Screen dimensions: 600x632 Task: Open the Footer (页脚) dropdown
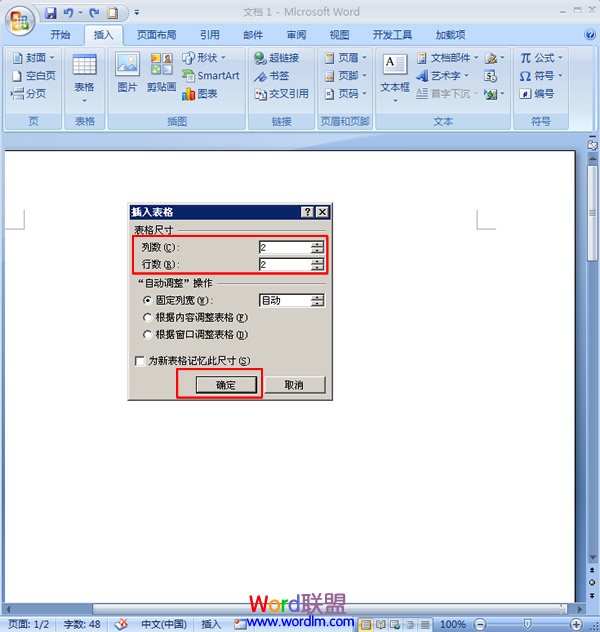(346, 75)
